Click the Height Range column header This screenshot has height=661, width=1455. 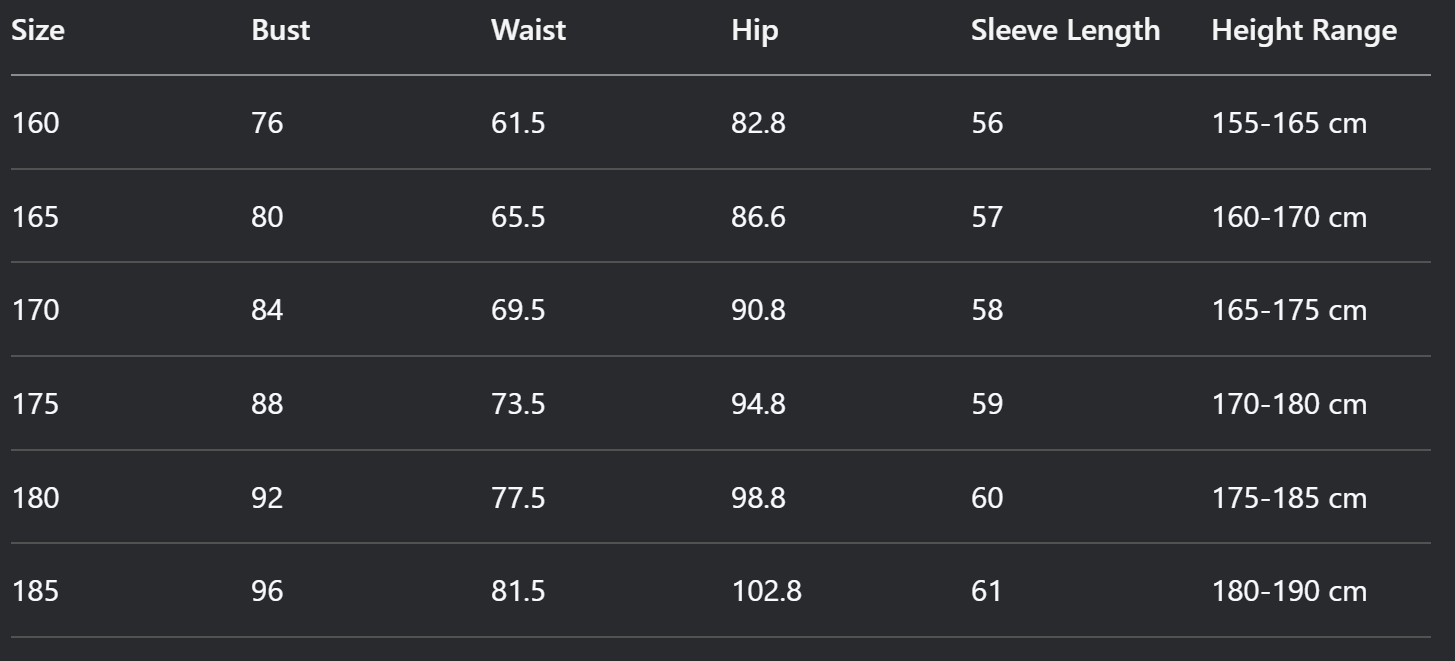(x=1304, y=30)
